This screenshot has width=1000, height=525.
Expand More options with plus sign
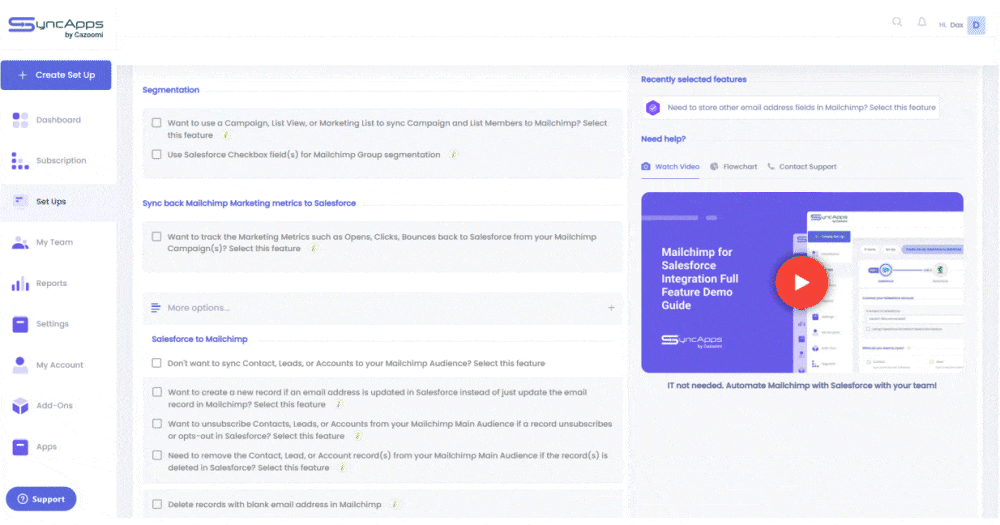point(611,308)
